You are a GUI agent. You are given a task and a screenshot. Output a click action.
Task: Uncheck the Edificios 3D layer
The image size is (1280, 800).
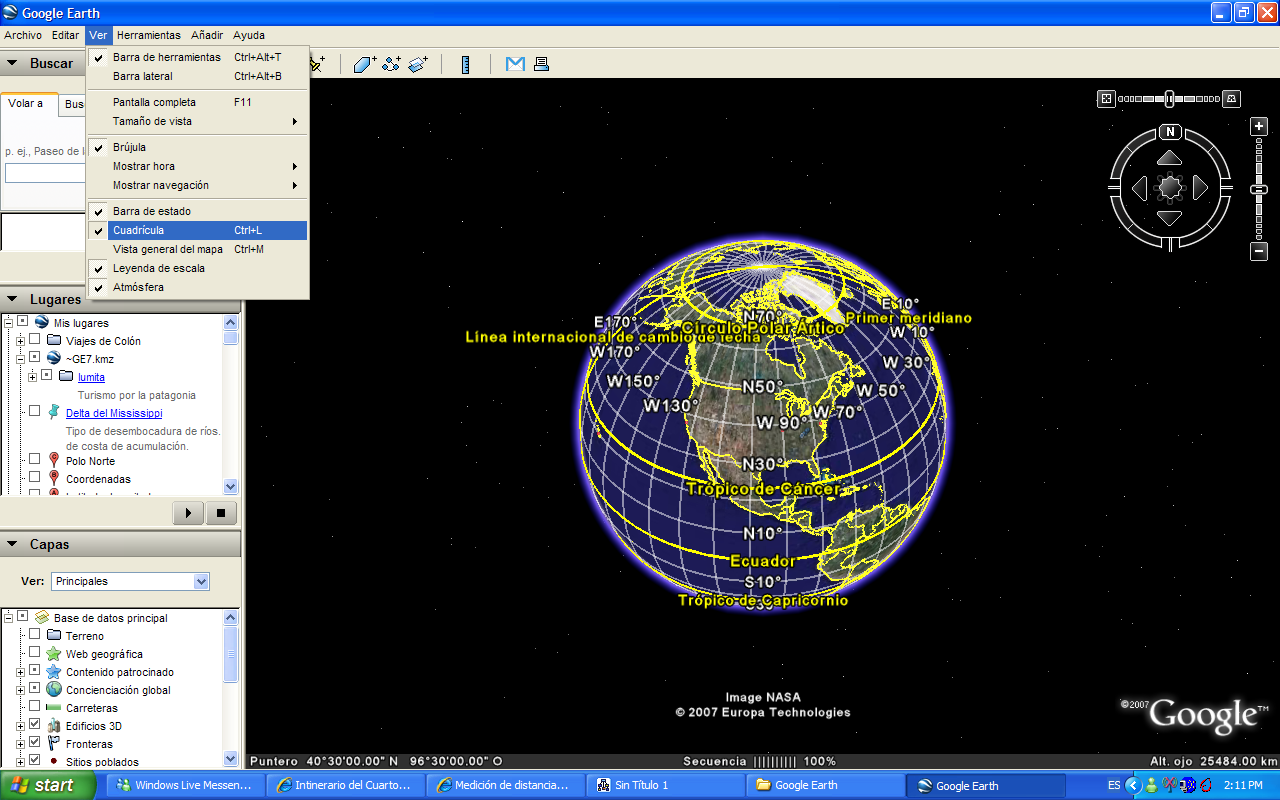click(x=35, y=724)
